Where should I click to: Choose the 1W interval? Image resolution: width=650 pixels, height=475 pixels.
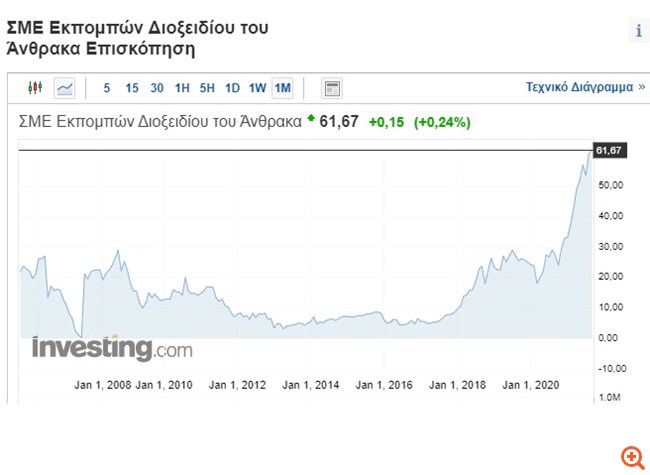pyautogui.click(x=257, y=88)
